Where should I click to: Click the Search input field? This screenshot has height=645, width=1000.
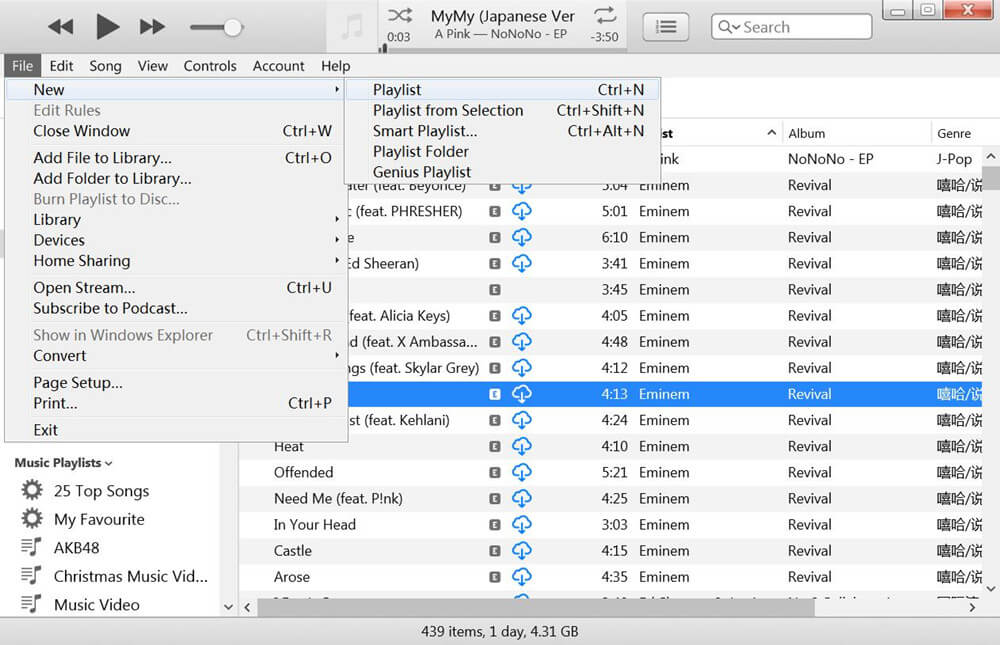coord(791,27)
